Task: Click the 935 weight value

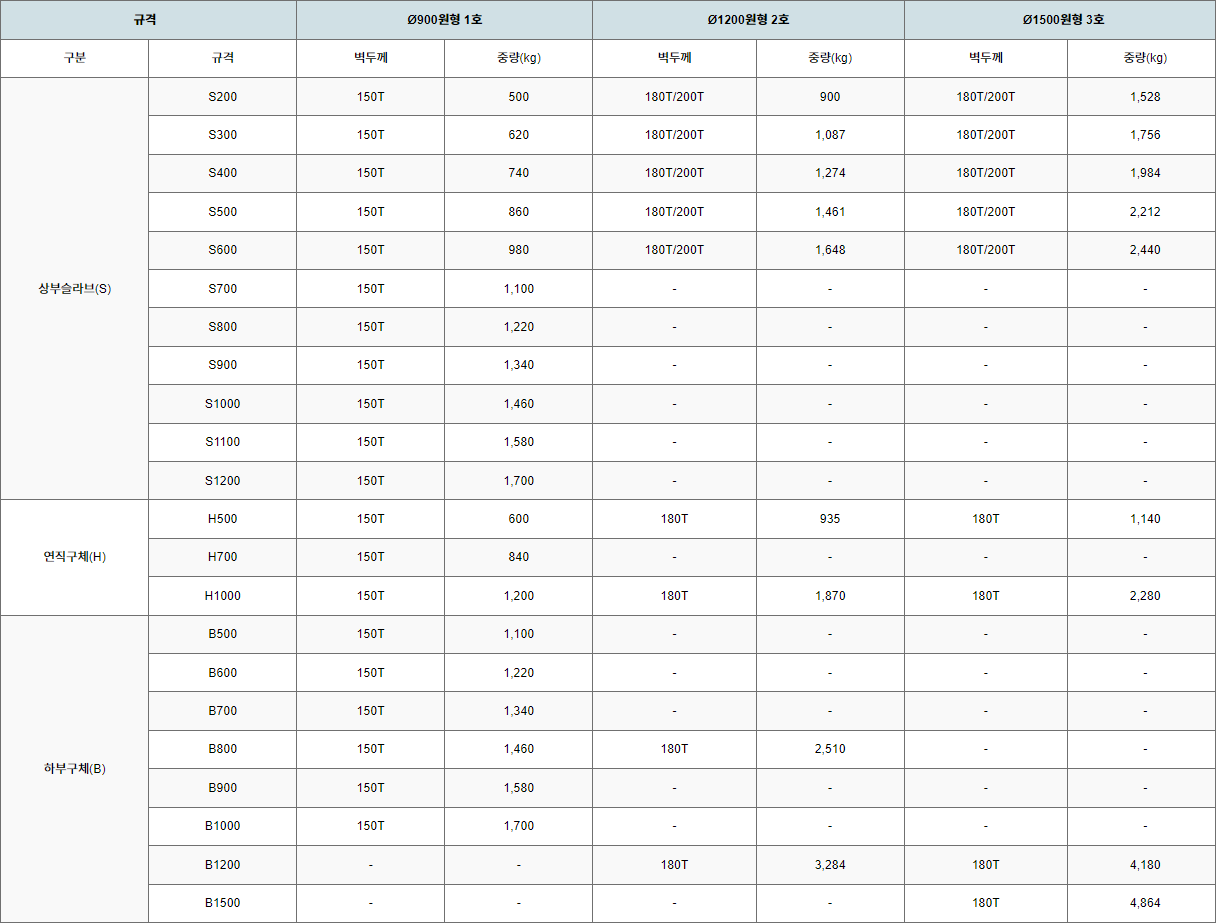Action: 830,519
